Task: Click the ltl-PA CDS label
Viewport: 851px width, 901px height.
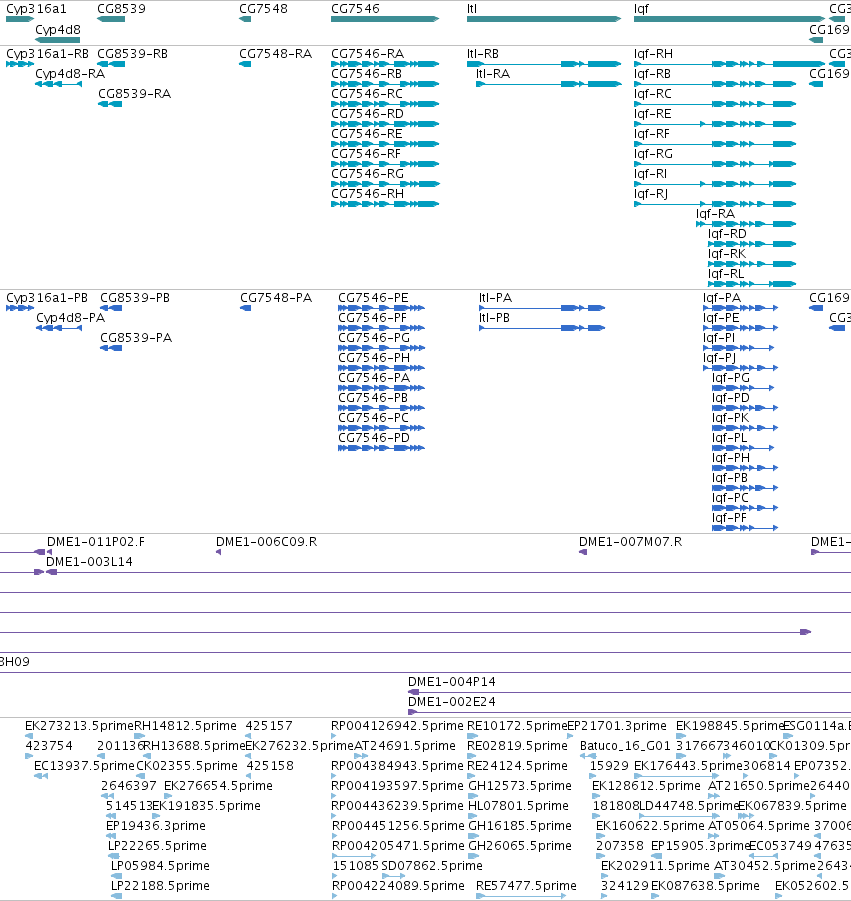Action: tap(495, 298)
